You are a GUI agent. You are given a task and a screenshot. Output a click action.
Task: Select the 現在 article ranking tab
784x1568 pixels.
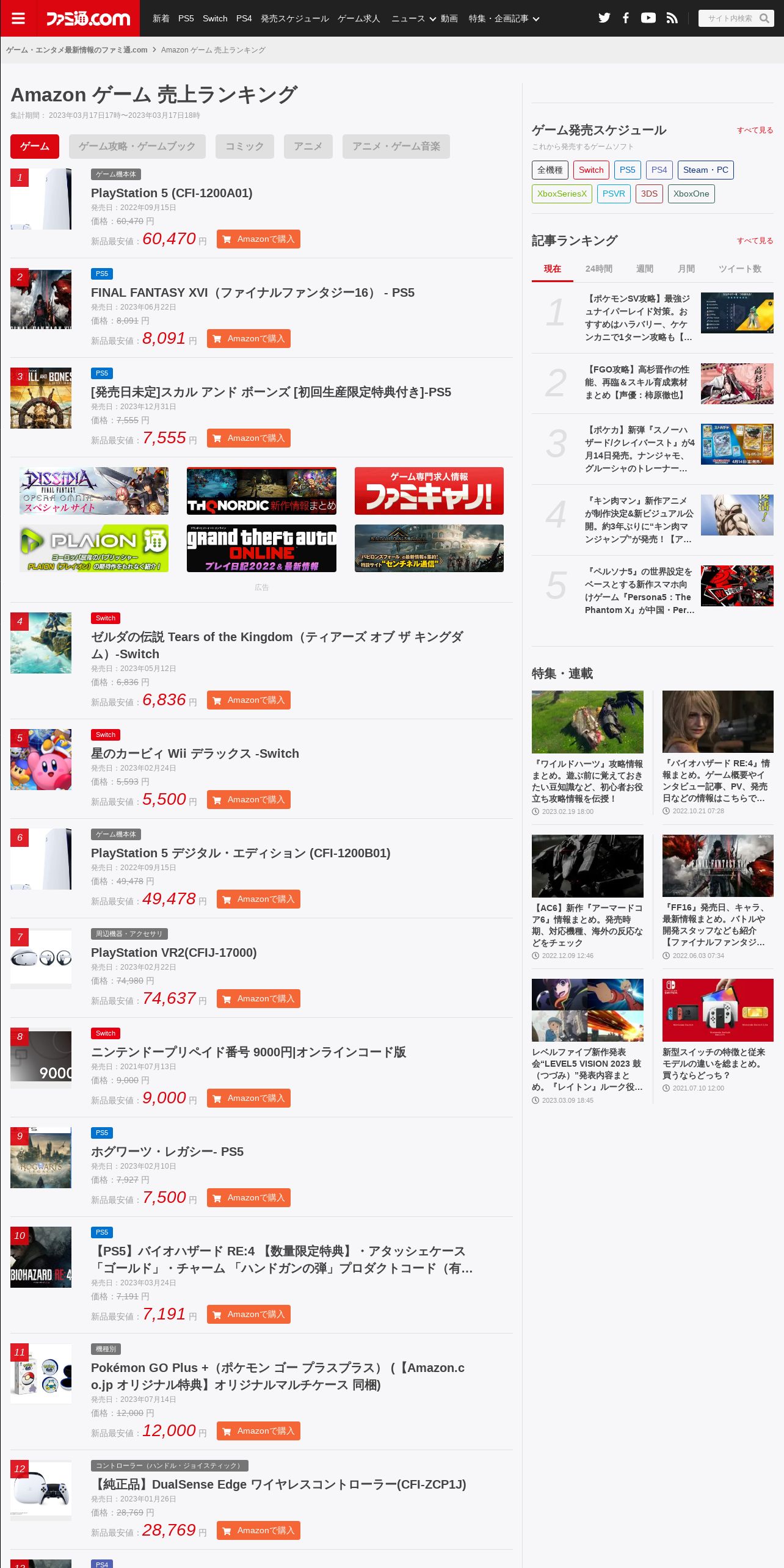553,269
